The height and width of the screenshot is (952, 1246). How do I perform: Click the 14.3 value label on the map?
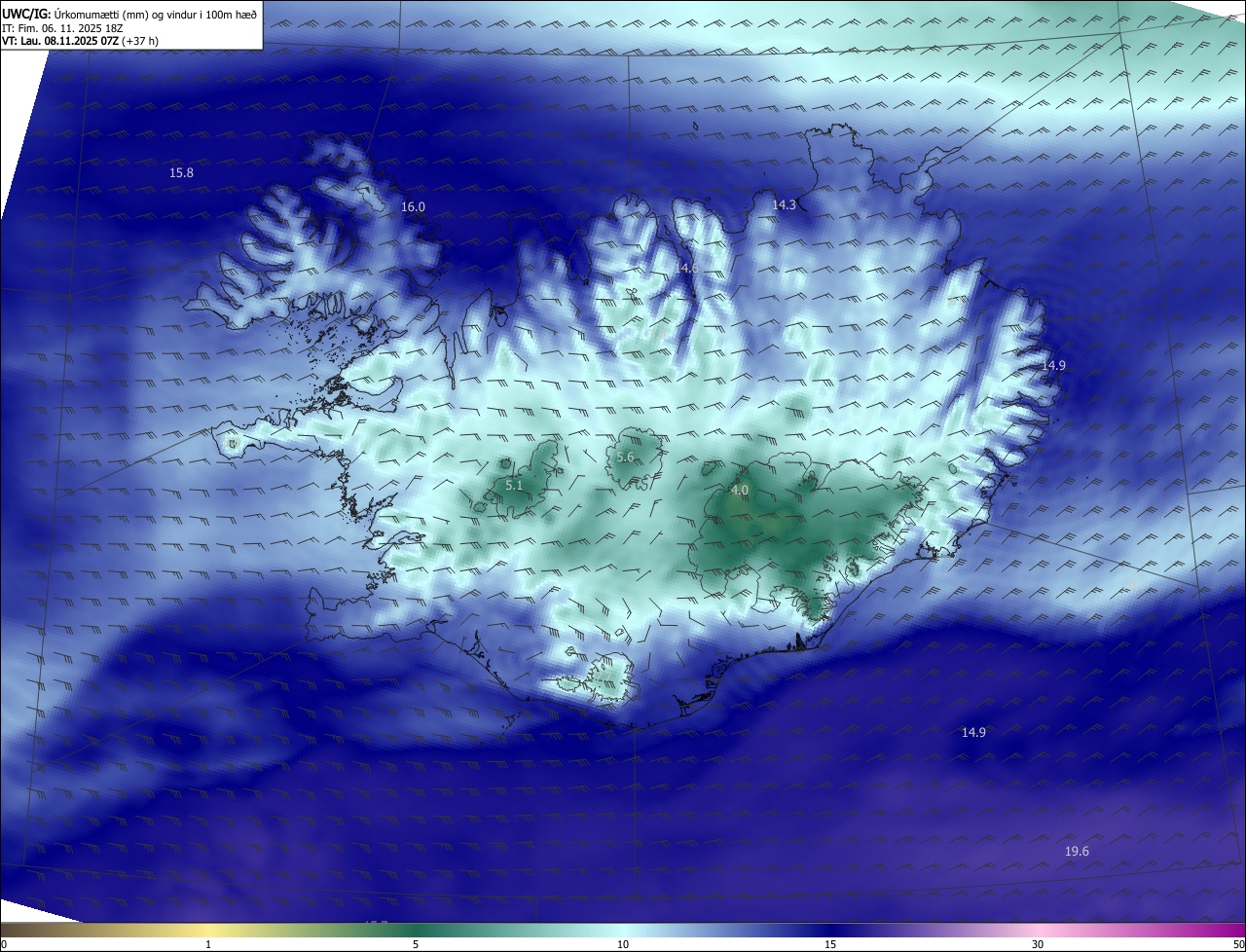click(x=784, y=204)
